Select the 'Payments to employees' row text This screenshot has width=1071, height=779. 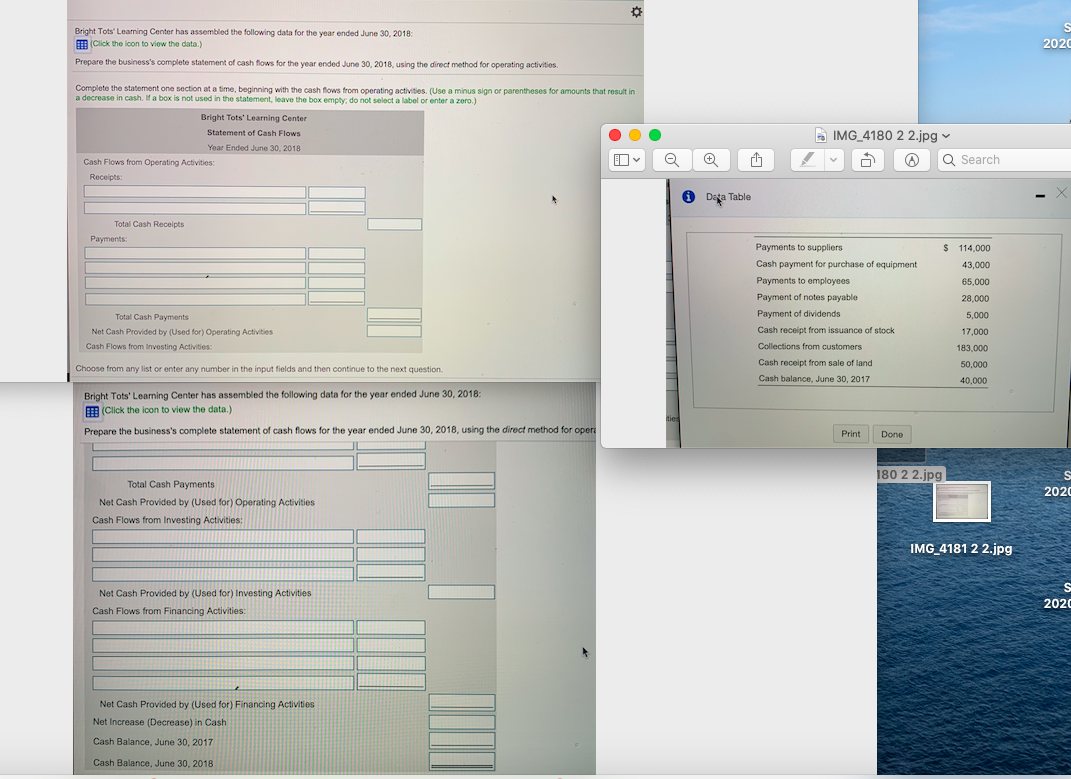coord(803,281)
